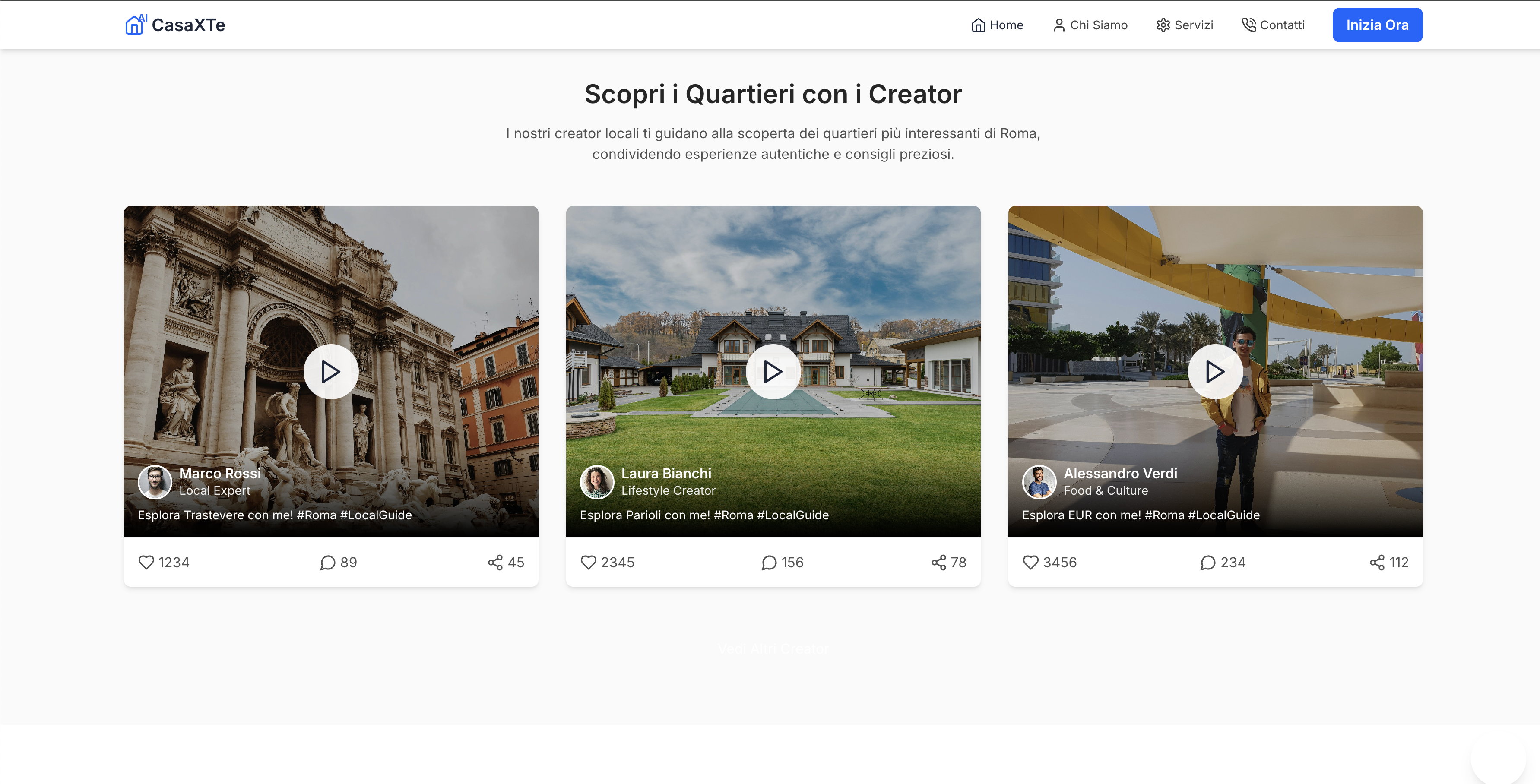Click the Vedi Altri Creator button
This screenshot has width=1540, height=784.
click(773, 648)
